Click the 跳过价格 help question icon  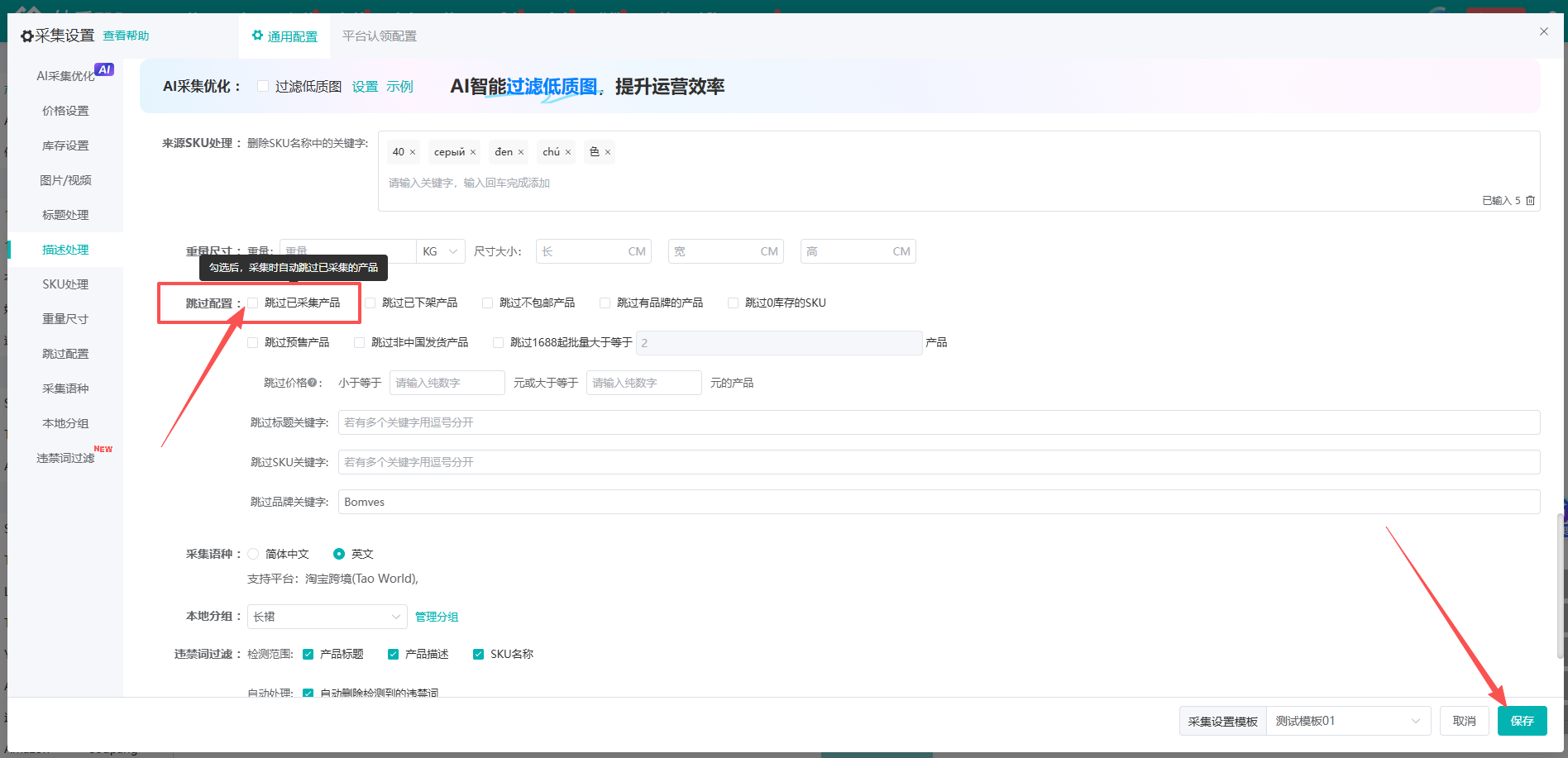coord(312,383)
